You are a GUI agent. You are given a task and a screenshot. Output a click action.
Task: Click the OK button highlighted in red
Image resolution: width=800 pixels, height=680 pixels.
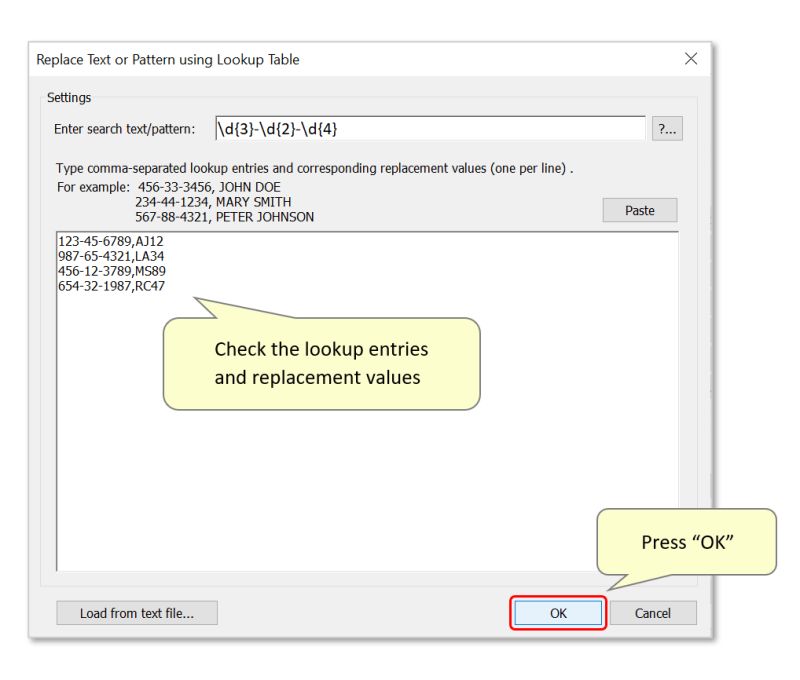click(x=557, y=613)
